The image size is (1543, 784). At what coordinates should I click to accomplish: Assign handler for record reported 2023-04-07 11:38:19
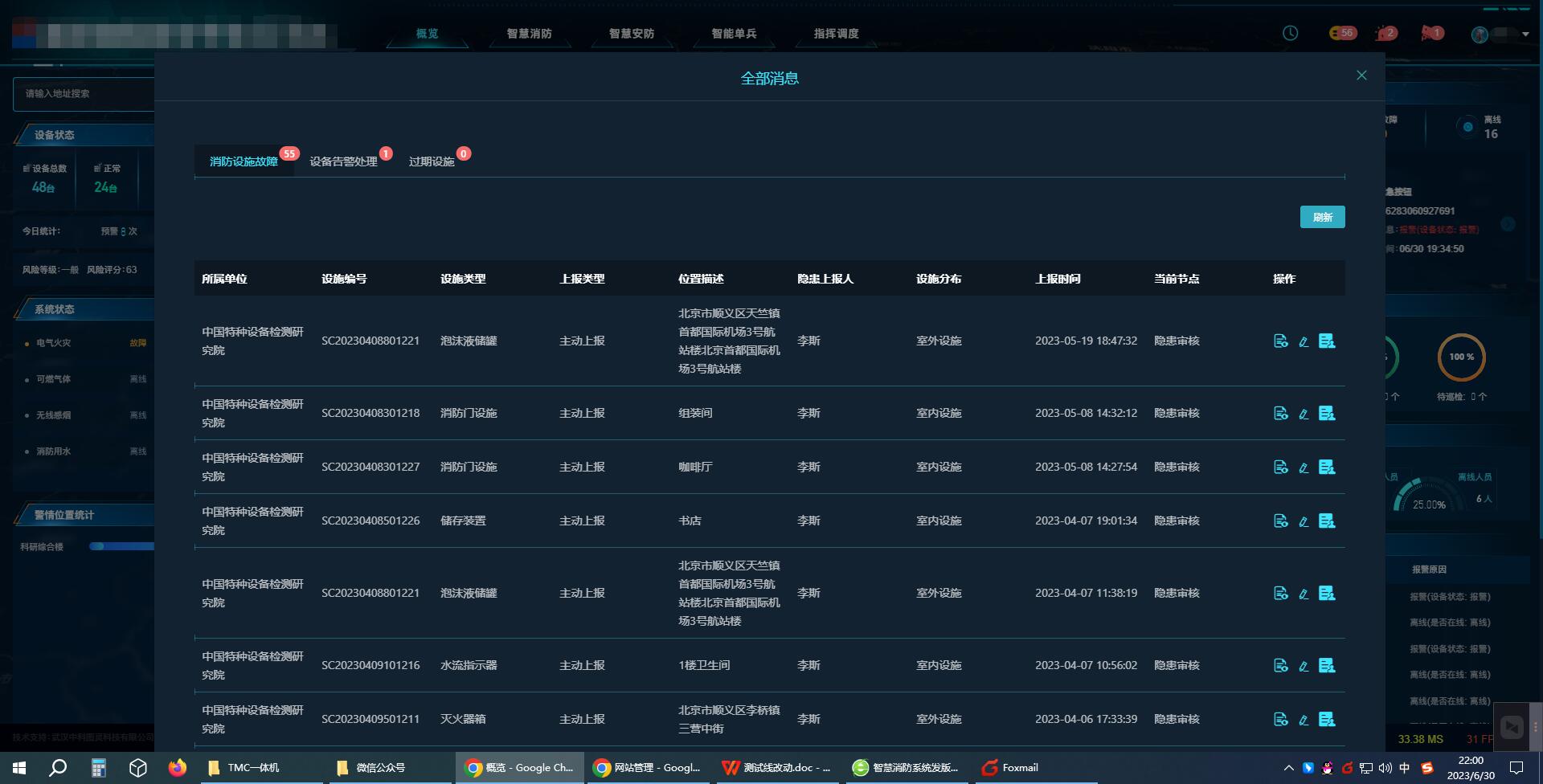coord(1327,594)
